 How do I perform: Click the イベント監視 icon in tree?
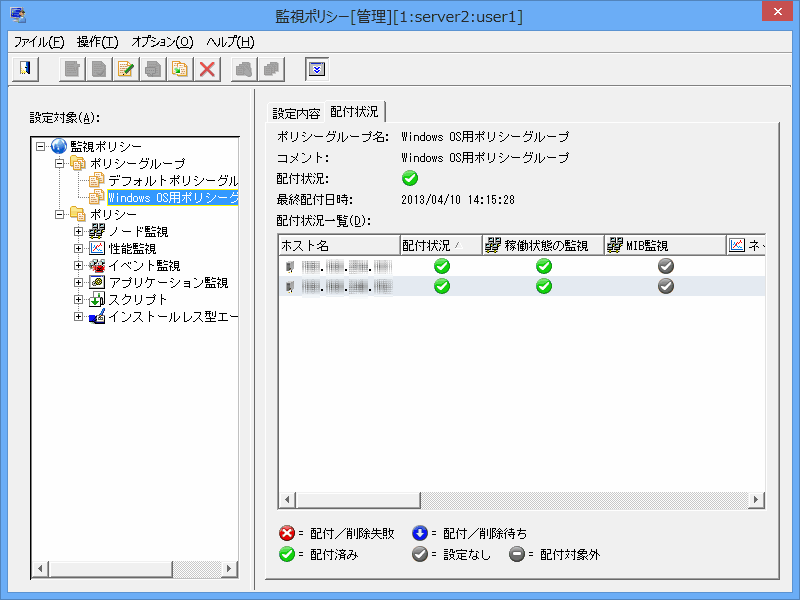click(x=97, y=265)
